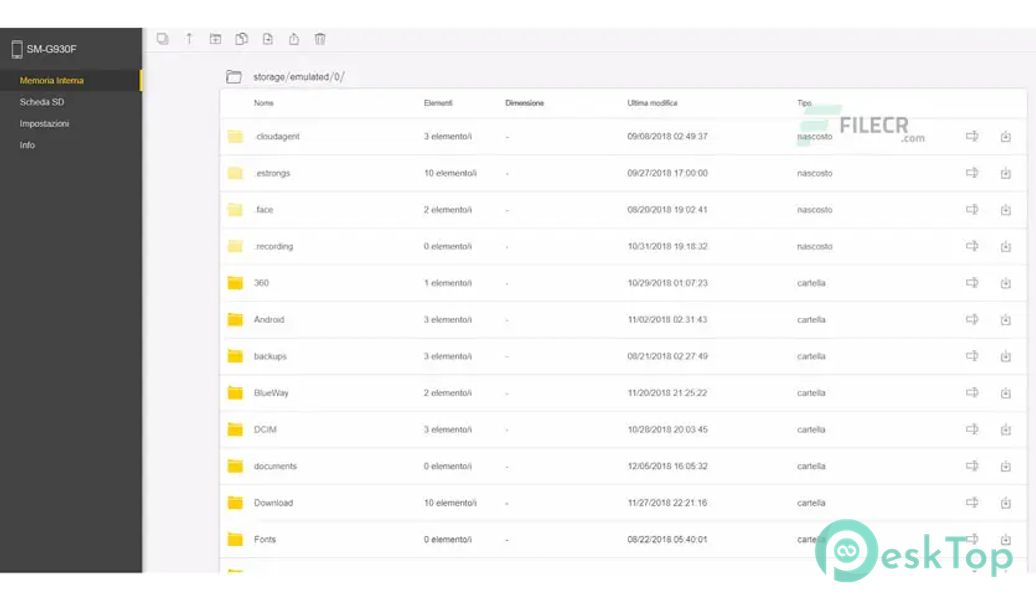The height and width of the screenshot is (600, 1036).
Task: Click move icon on BlueWay row
Action: coord(972,393)
